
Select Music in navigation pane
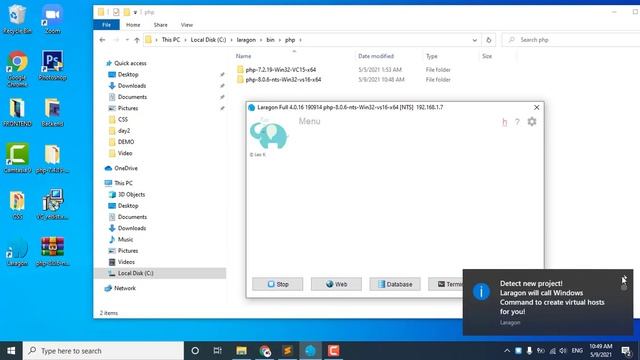tap(125, 240)
